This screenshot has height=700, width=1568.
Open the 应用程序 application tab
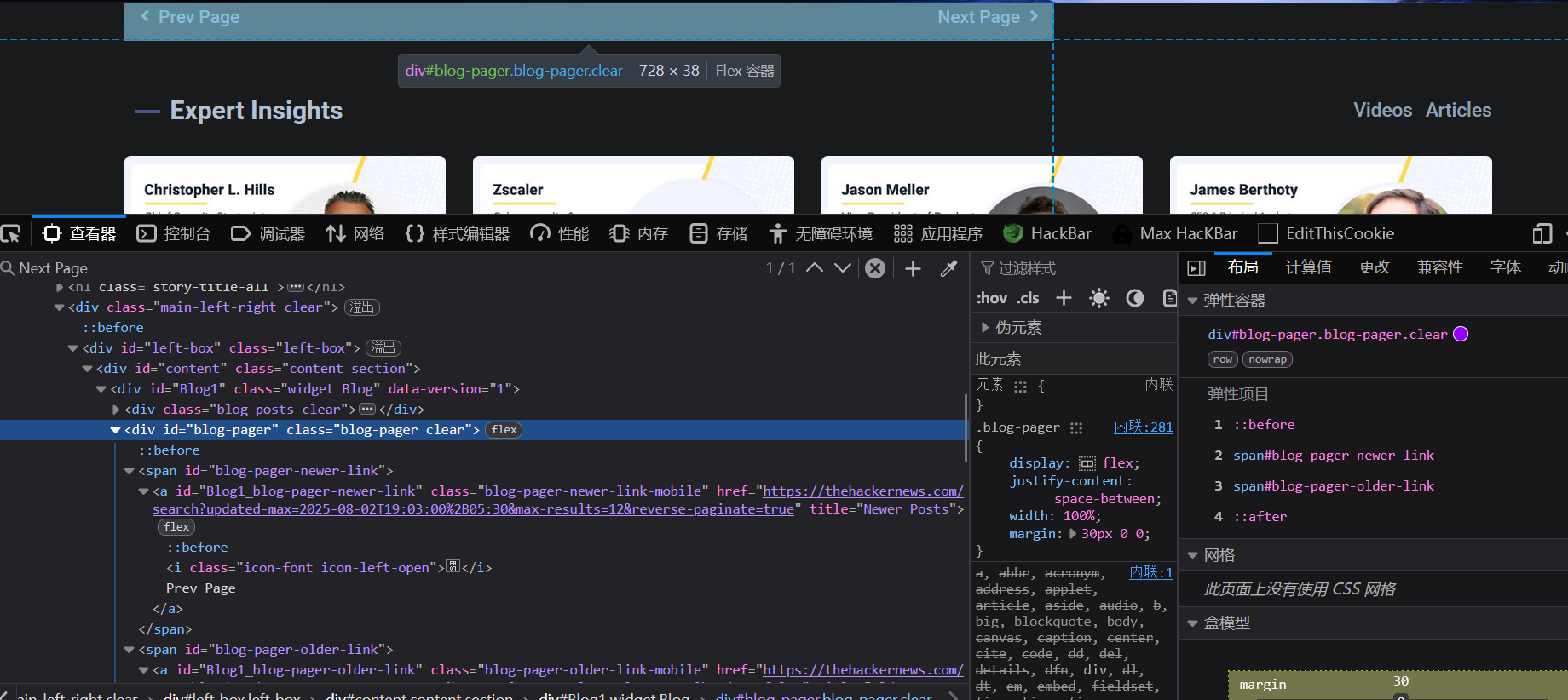(x=938, y=233)
